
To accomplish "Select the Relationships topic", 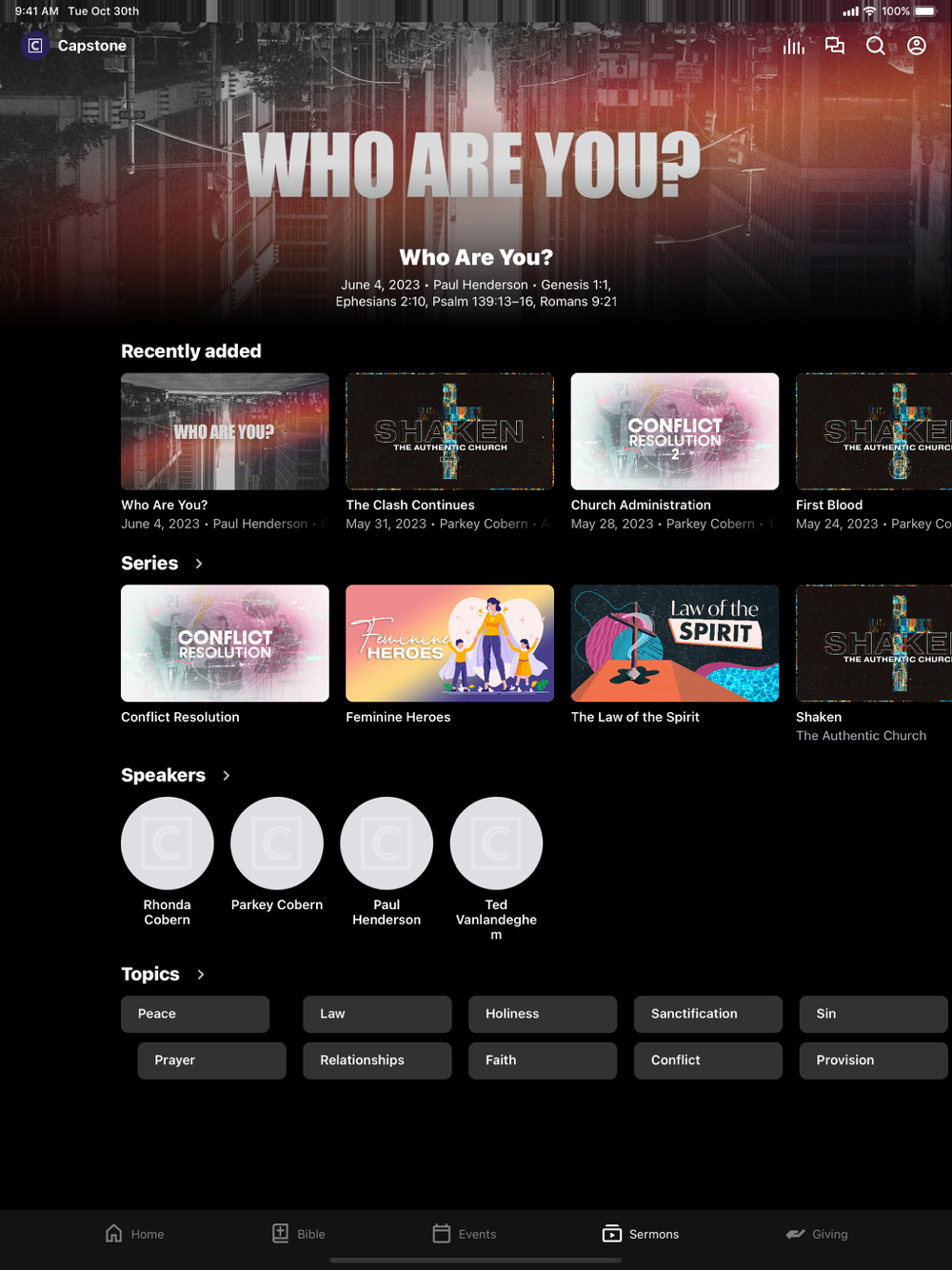I will point(377,1061).
